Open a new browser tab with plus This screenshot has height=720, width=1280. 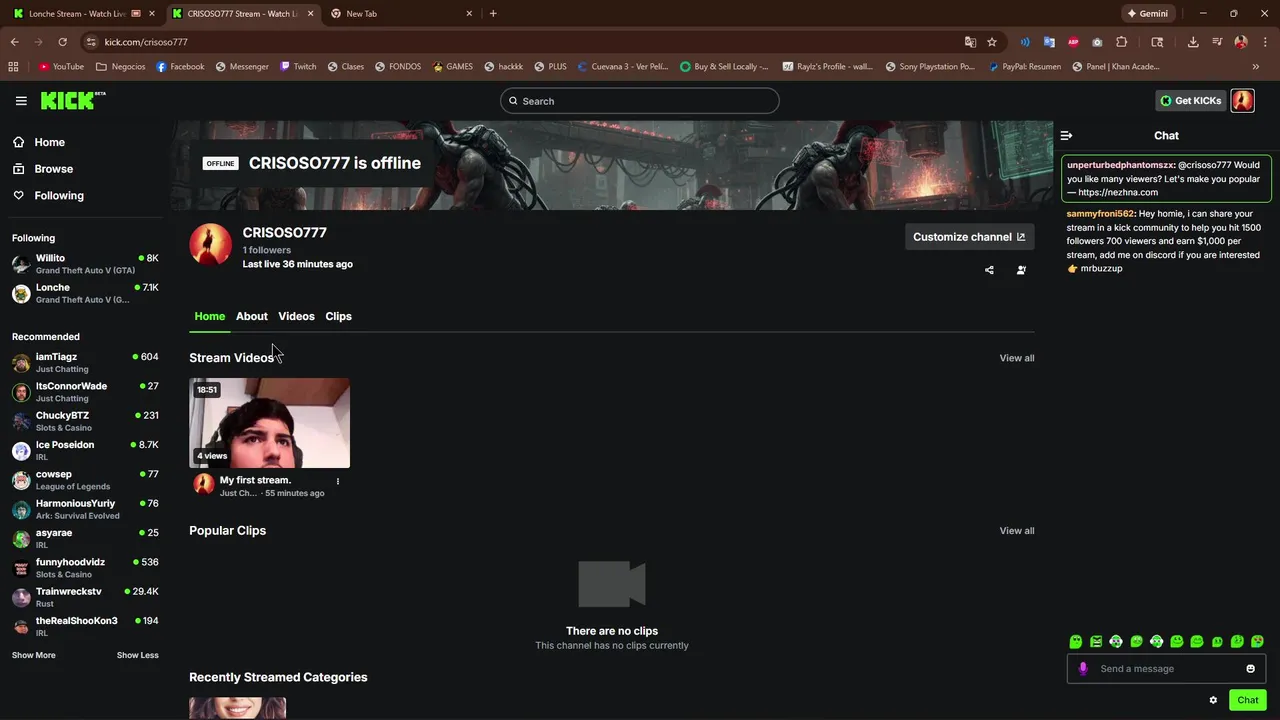pyautogui.click(x=493, y=13)
